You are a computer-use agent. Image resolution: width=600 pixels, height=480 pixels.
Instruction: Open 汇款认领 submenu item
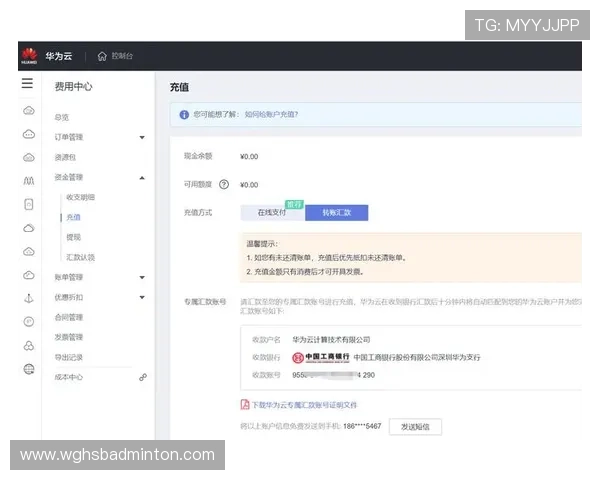pyautogui.click(x=80, y=257)
